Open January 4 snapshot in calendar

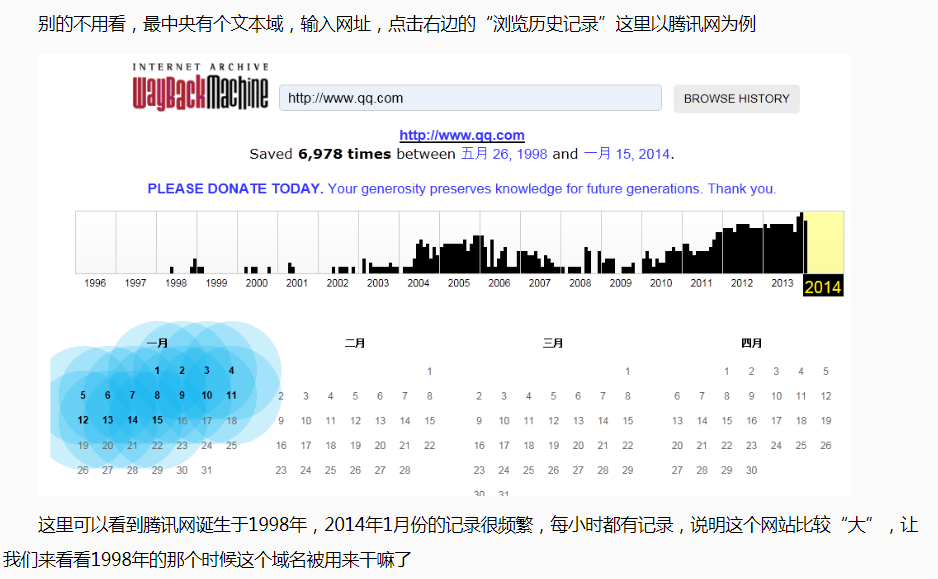[232, 370]
